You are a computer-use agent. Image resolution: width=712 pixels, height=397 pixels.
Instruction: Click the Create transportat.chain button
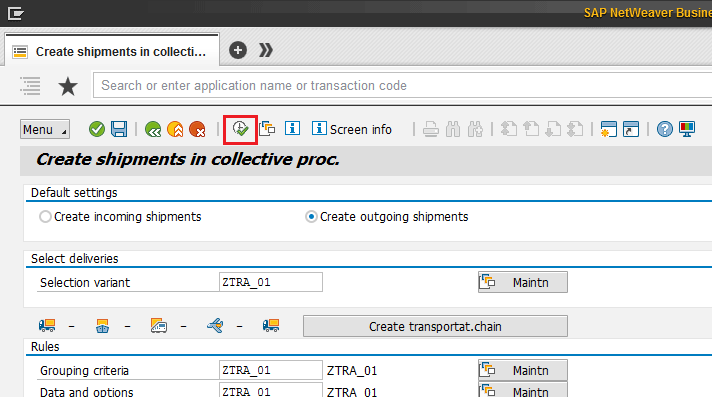pos(435,326)
